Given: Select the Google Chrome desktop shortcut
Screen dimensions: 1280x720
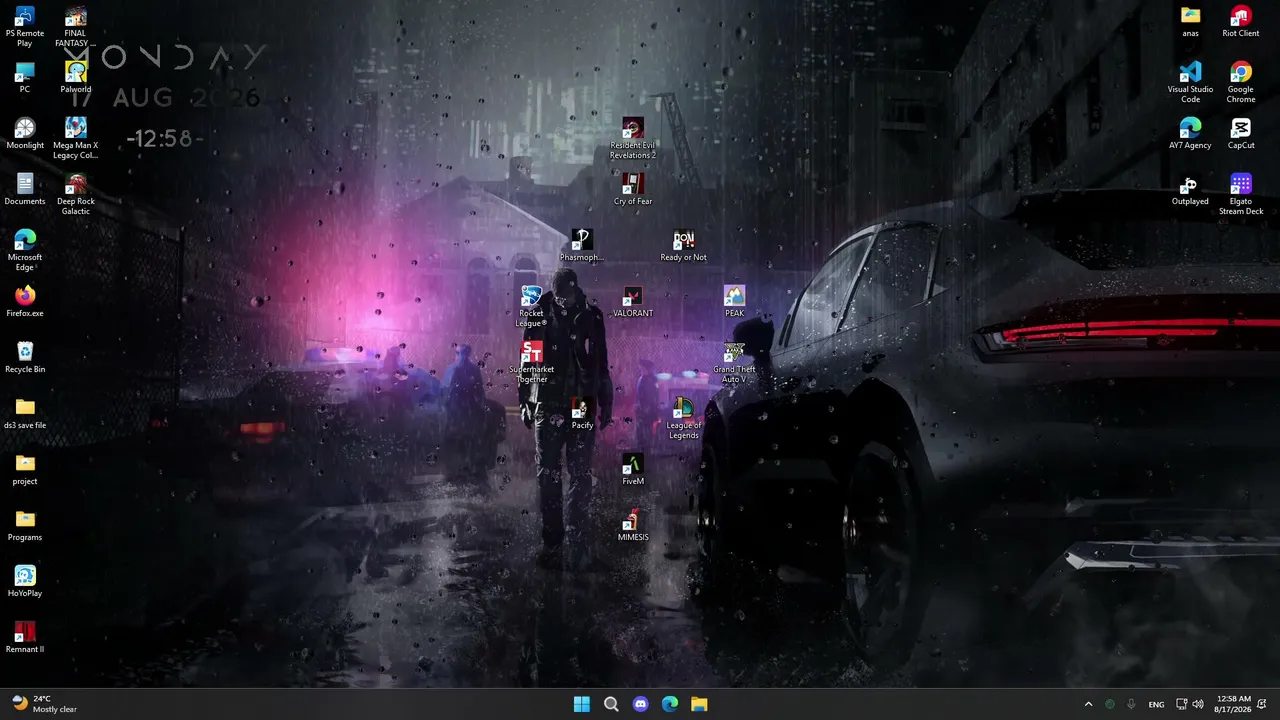Looking at the screenshot, I should click(1241, 83).
